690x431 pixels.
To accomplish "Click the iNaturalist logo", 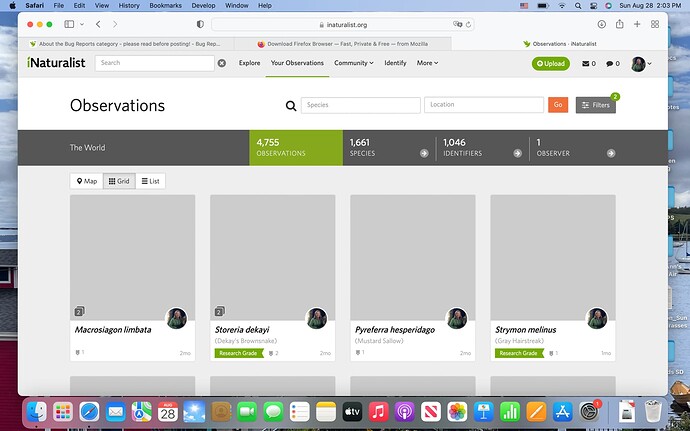I will (56, 63).
